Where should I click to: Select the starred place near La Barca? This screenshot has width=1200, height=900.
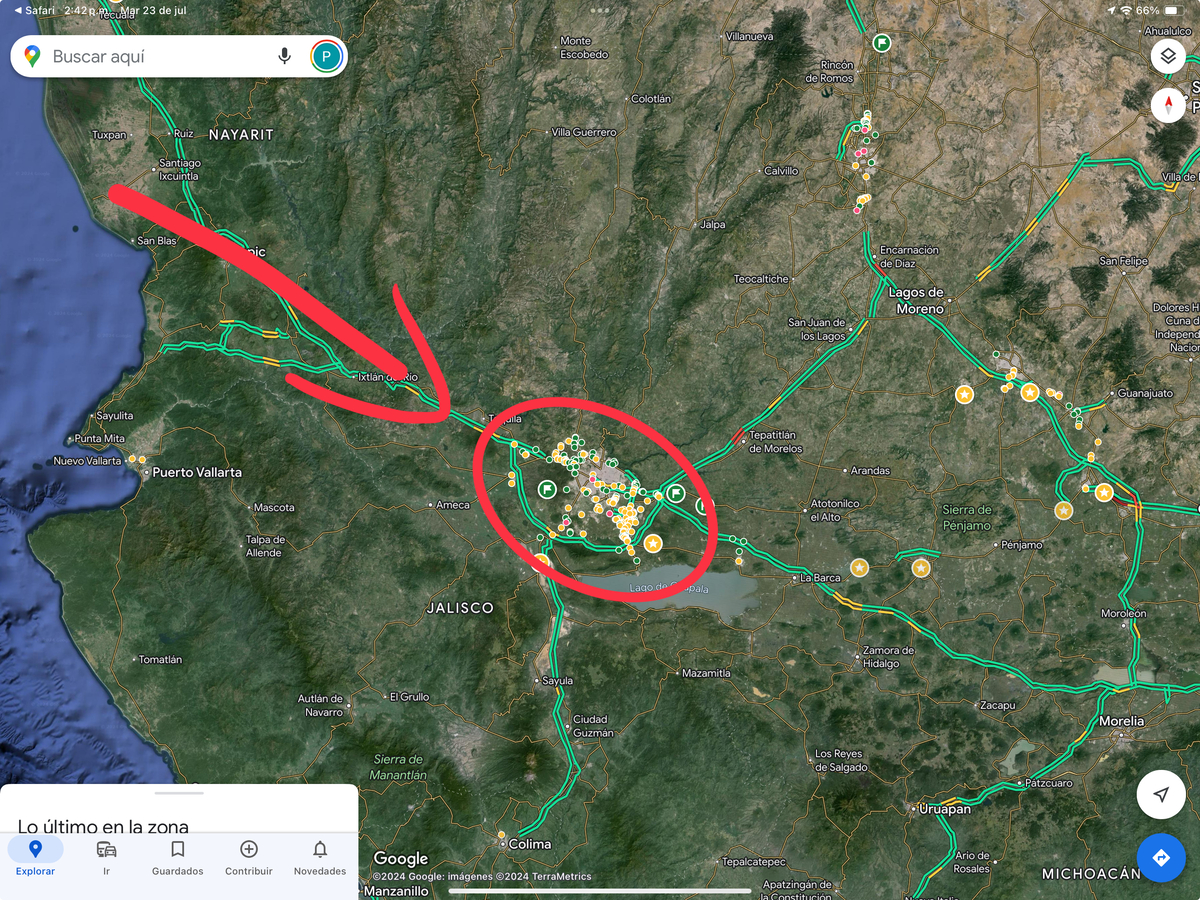(859, 568)
